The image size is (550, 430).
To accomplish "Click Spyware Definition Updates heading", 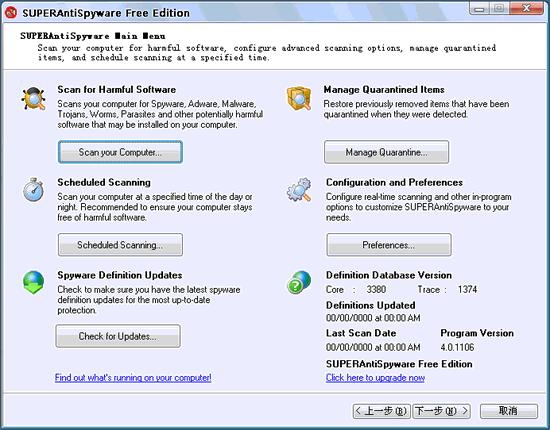I will pos(120,275).
